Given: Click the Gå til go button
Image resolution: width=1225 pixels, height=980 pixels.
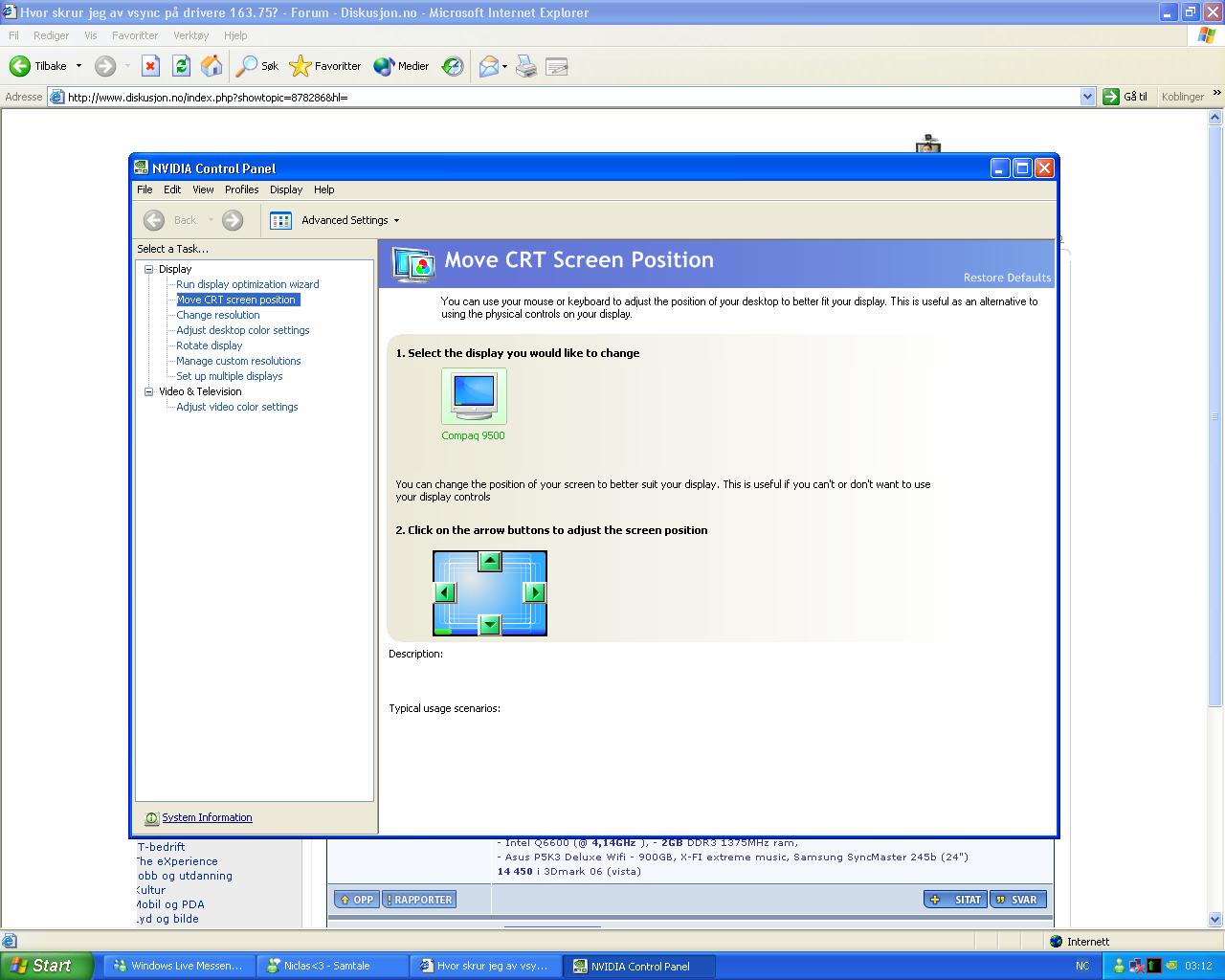Looking at the screenshot, I should pyautogui.click(x=1125, y=97).
